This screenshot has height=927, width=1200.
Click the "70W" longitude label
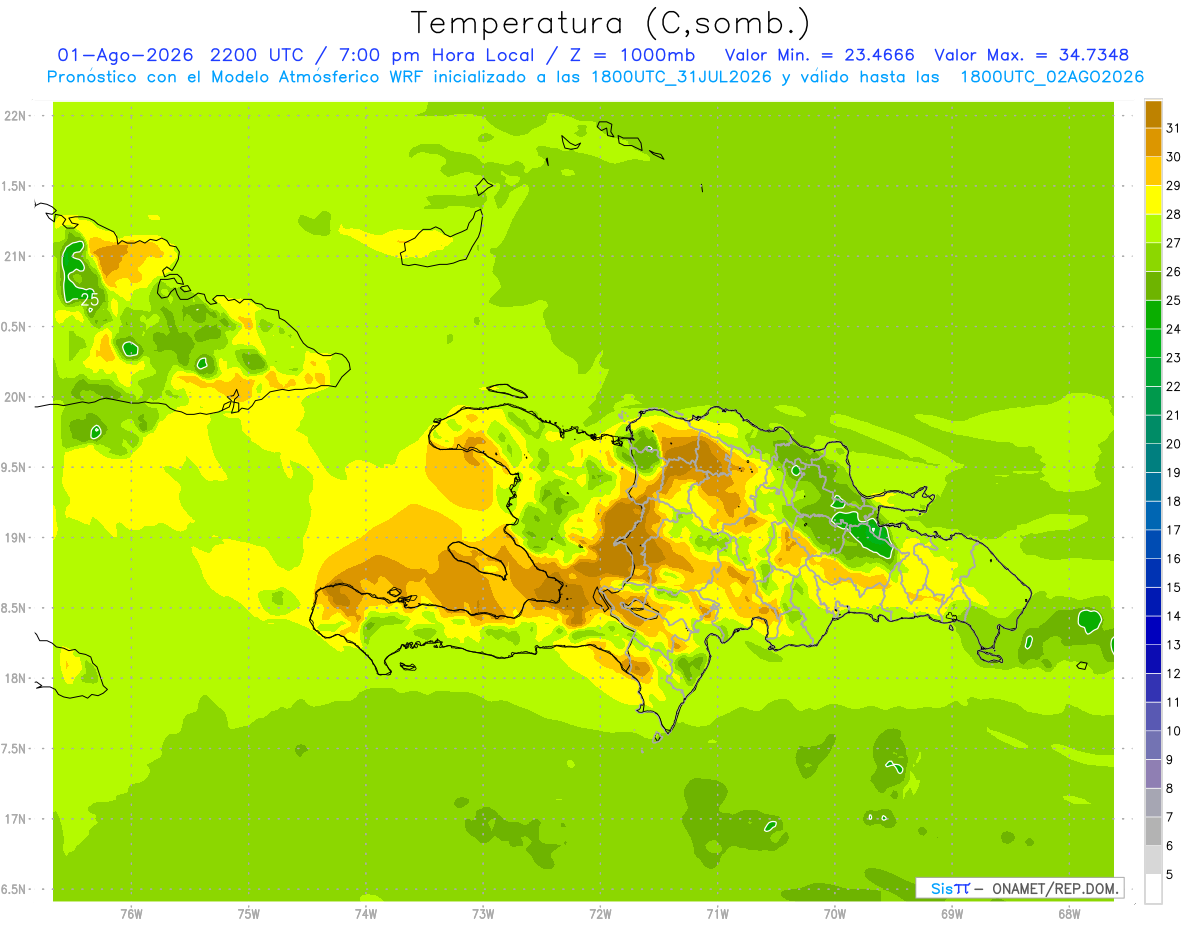click(x=835, y=914)
